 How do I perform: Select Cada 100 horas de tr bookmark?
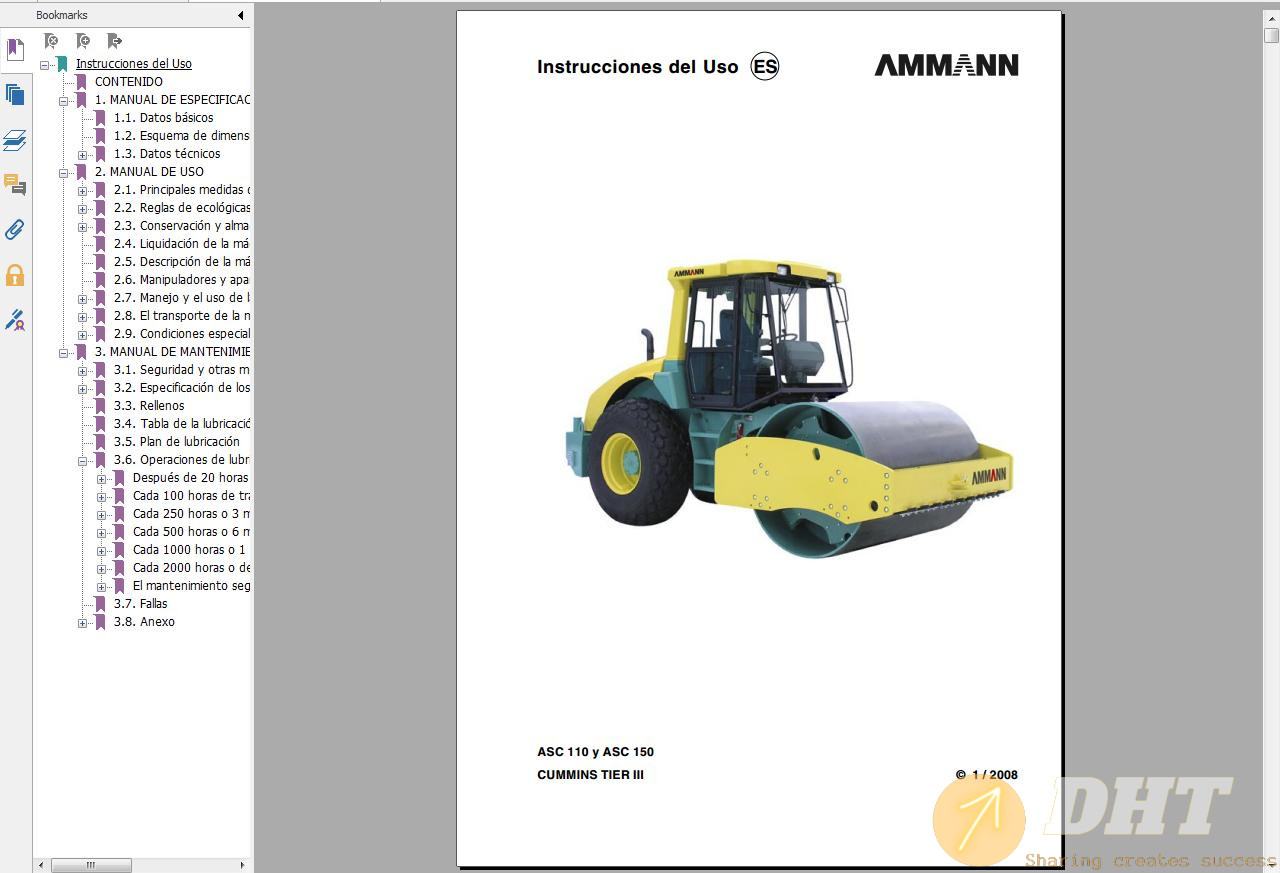[x=191, y=496]
